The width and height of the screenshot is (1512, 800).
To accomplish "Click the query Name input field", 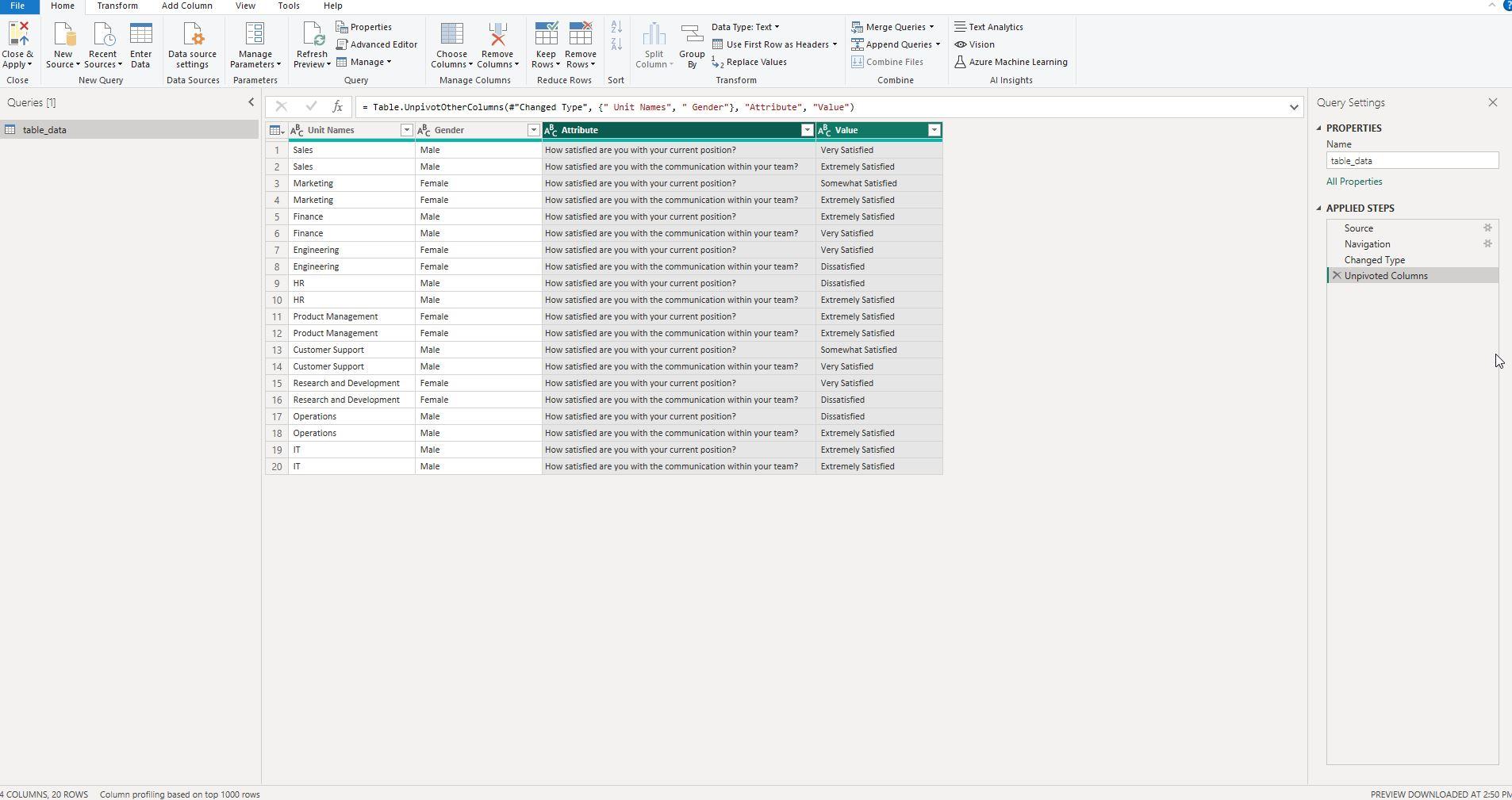I will point(1412,161).
